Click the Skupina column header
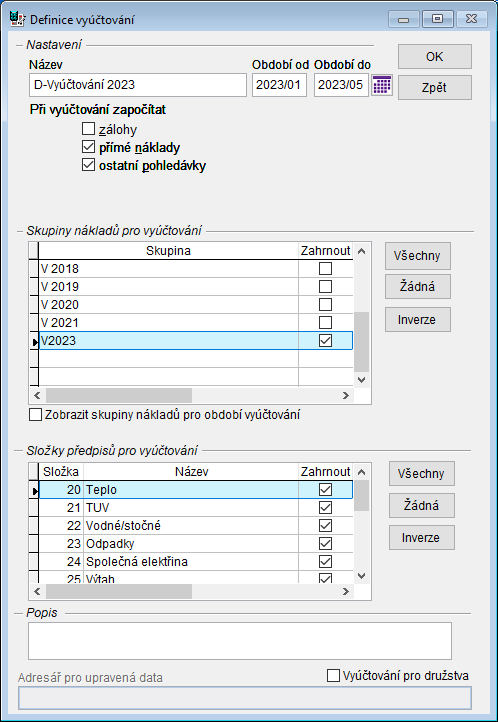 [168, 251]
